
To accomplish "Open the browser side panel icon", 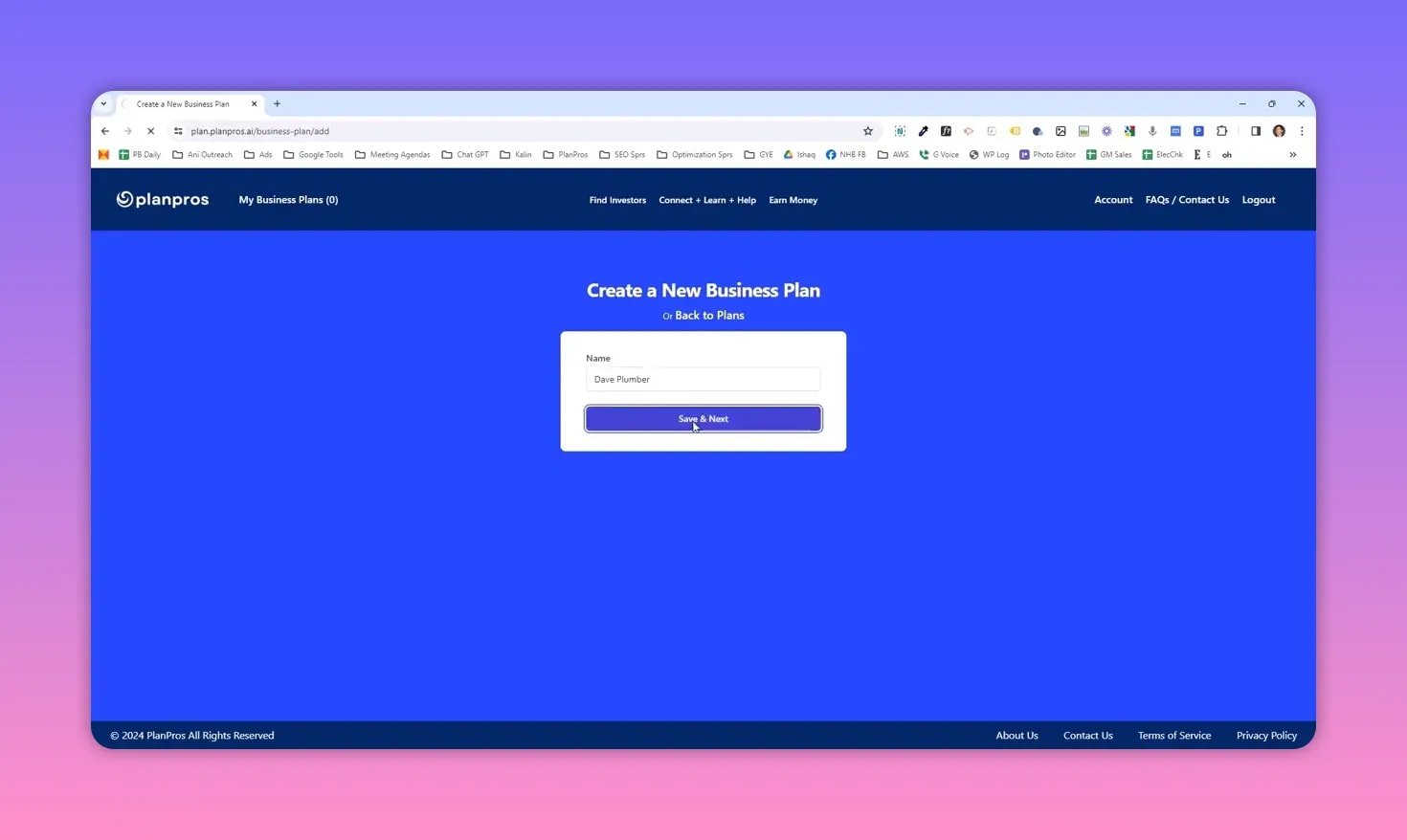I will point(1256,131).
